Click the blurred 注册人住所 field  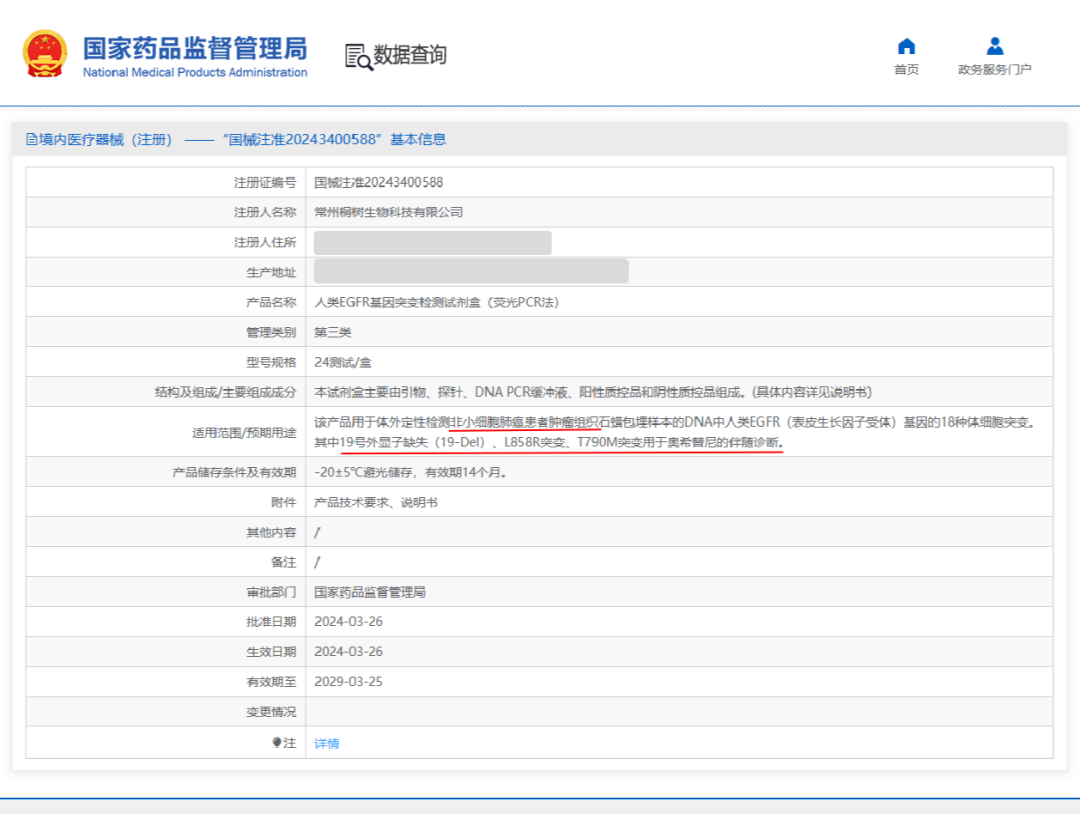432,242
